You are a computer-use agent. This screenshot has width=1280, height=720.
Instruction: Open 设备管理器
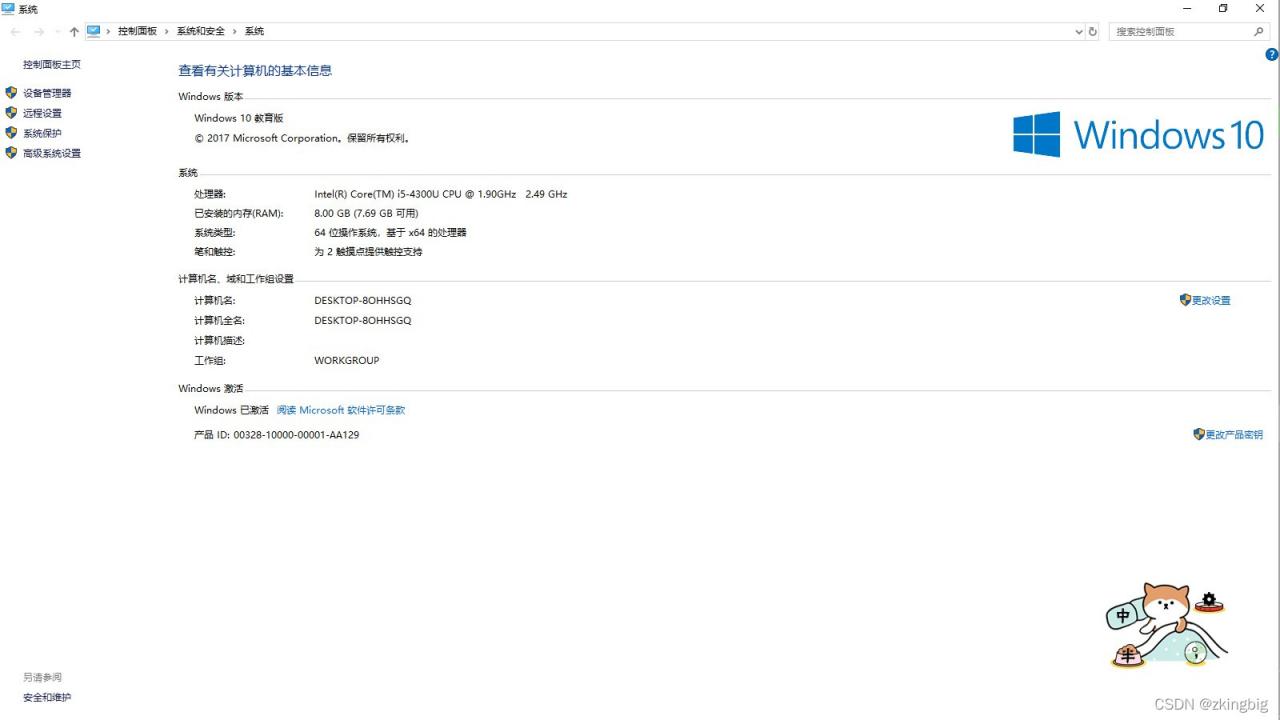47,93
